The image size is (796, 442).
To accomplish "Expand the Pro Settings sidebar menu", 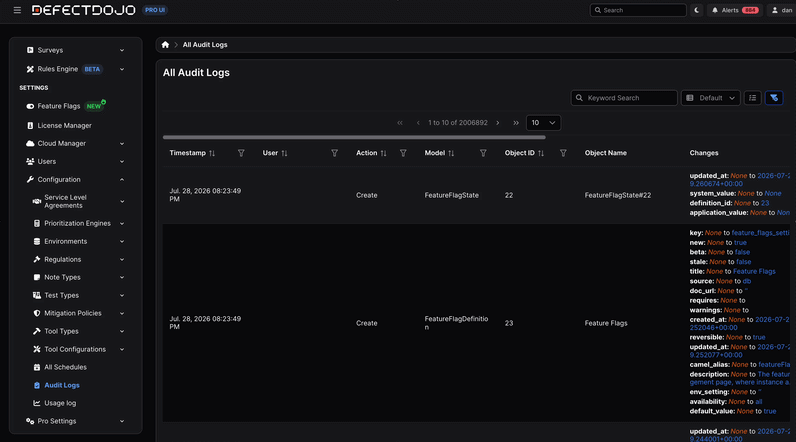I will 75,421.
